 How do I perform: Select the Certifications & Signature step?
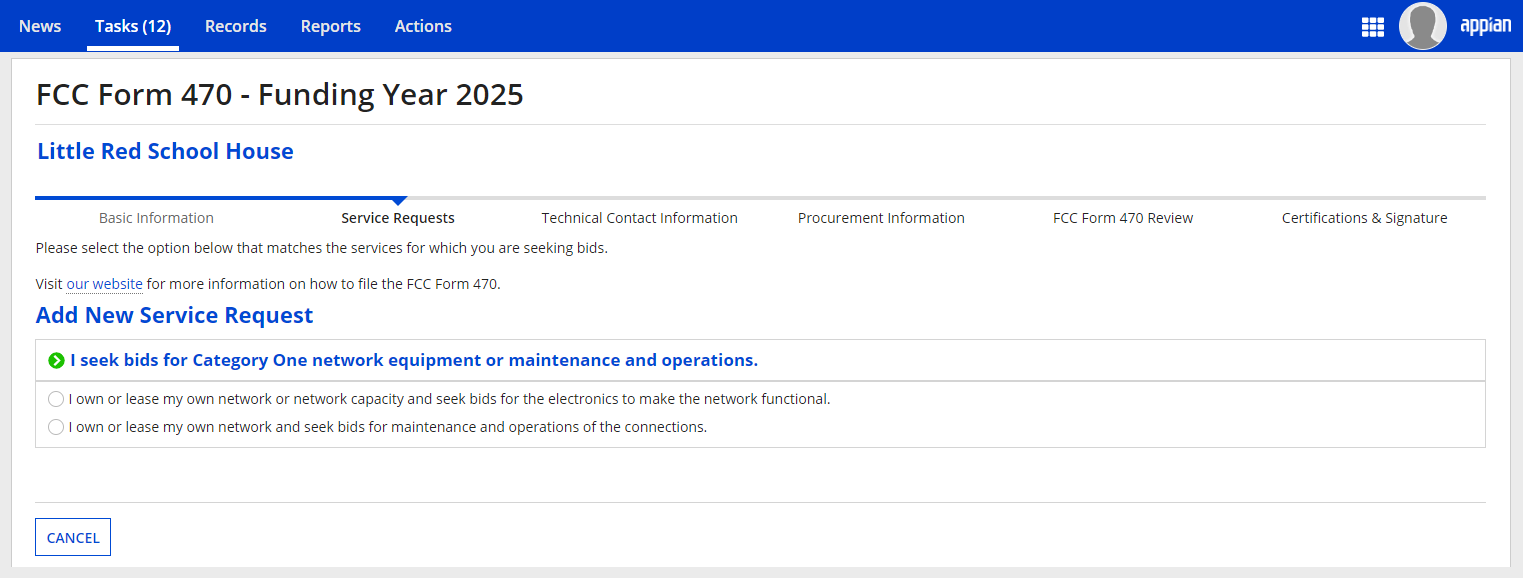point(1364,218)
